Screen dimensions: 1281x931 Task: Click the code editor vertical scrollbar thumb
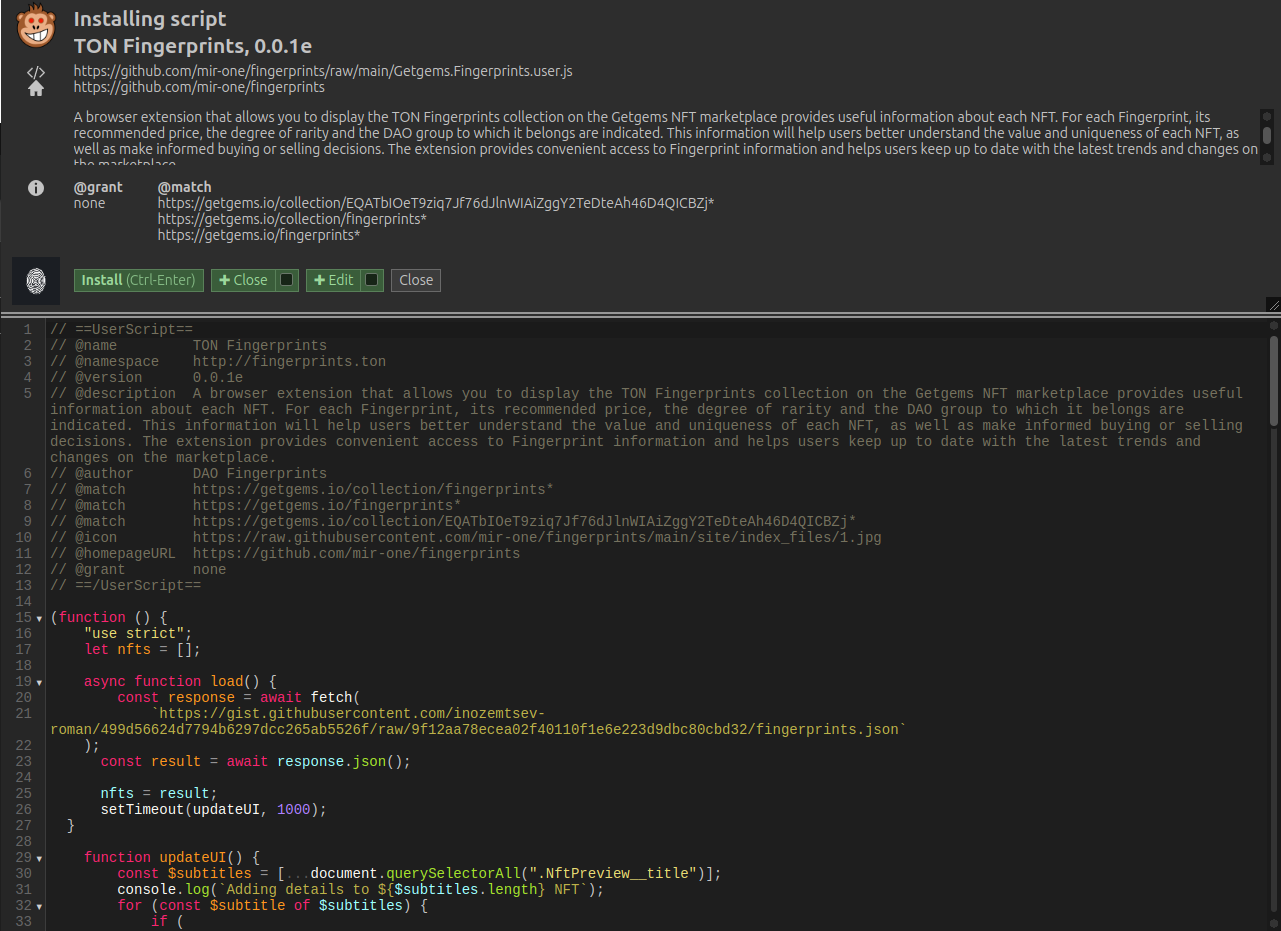[x=1273, y=380]
